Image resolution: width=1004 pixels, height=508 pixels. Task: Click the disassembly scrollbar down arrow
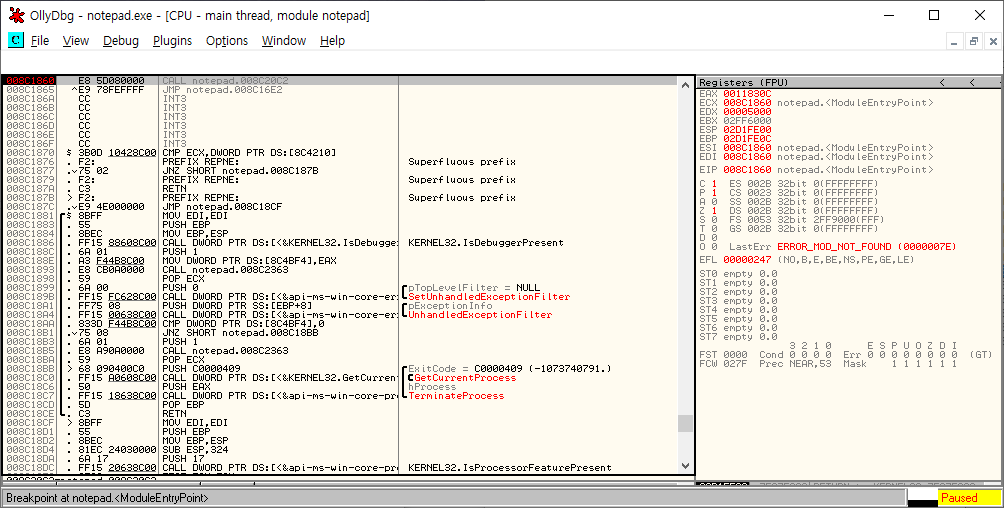coord(685,466)
